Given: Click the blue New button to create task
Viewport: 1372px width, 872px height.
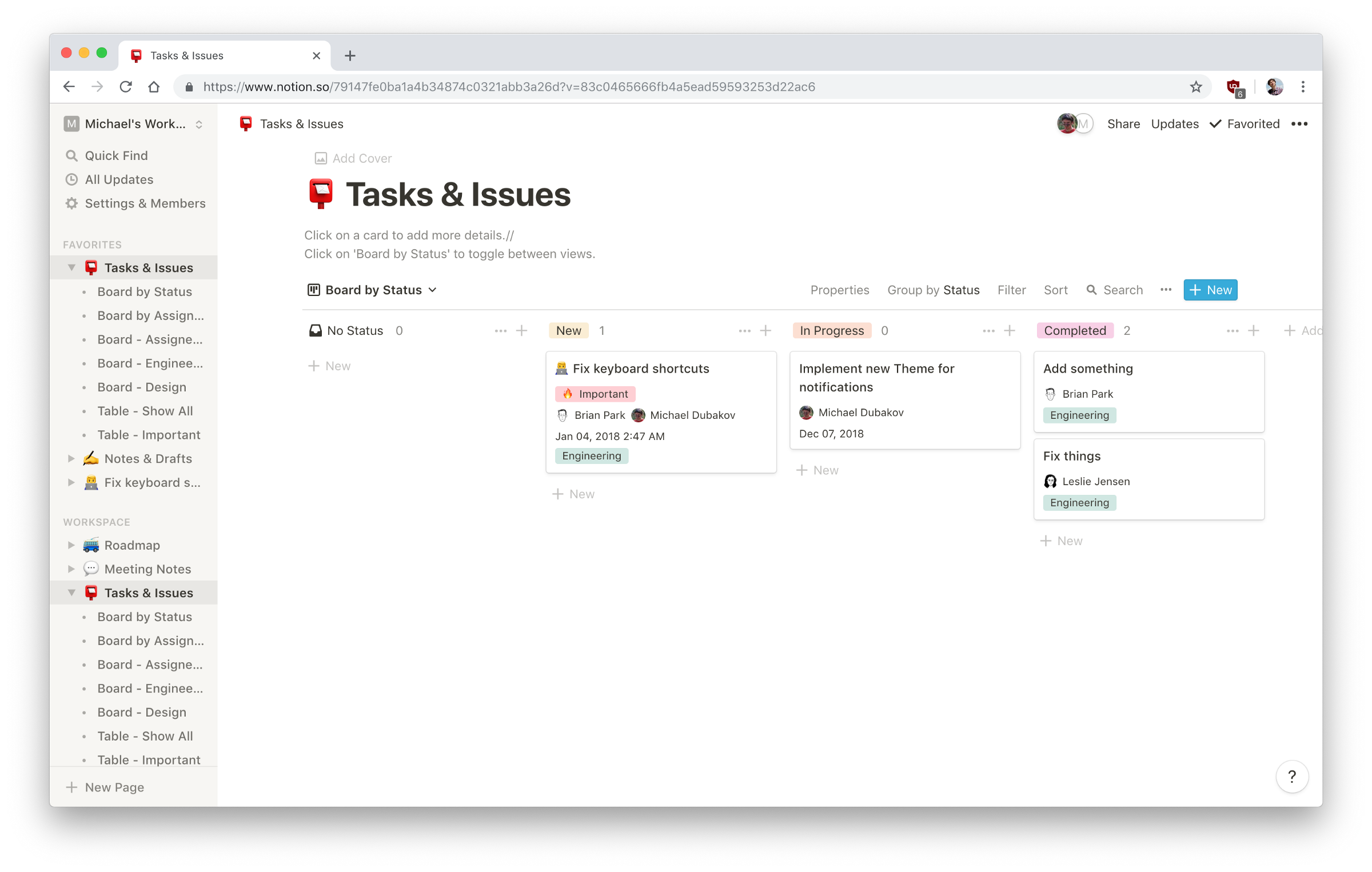Looking at the screenshot, I should tap(1210, 290).
